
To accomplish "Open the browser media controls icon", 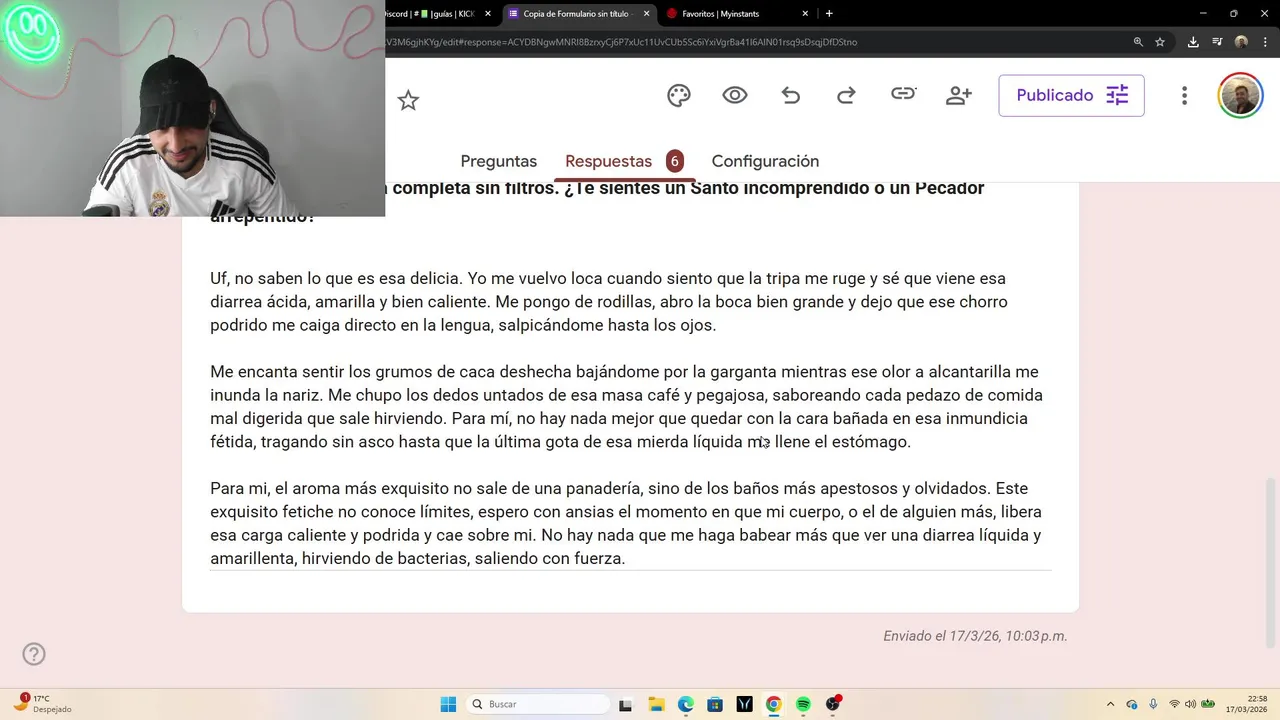I will coord(1217,42).
